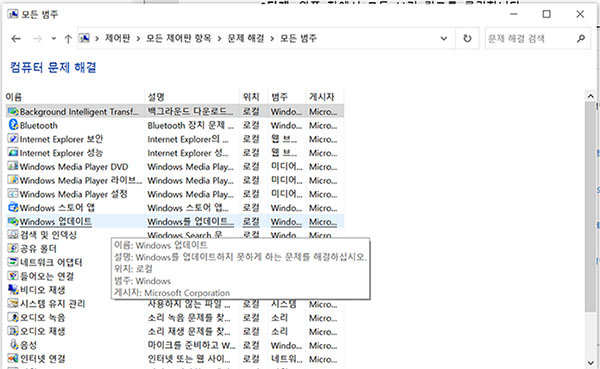
Task: Click the Bluetooth troubleshooter icon
Action: tap(13, 125)
